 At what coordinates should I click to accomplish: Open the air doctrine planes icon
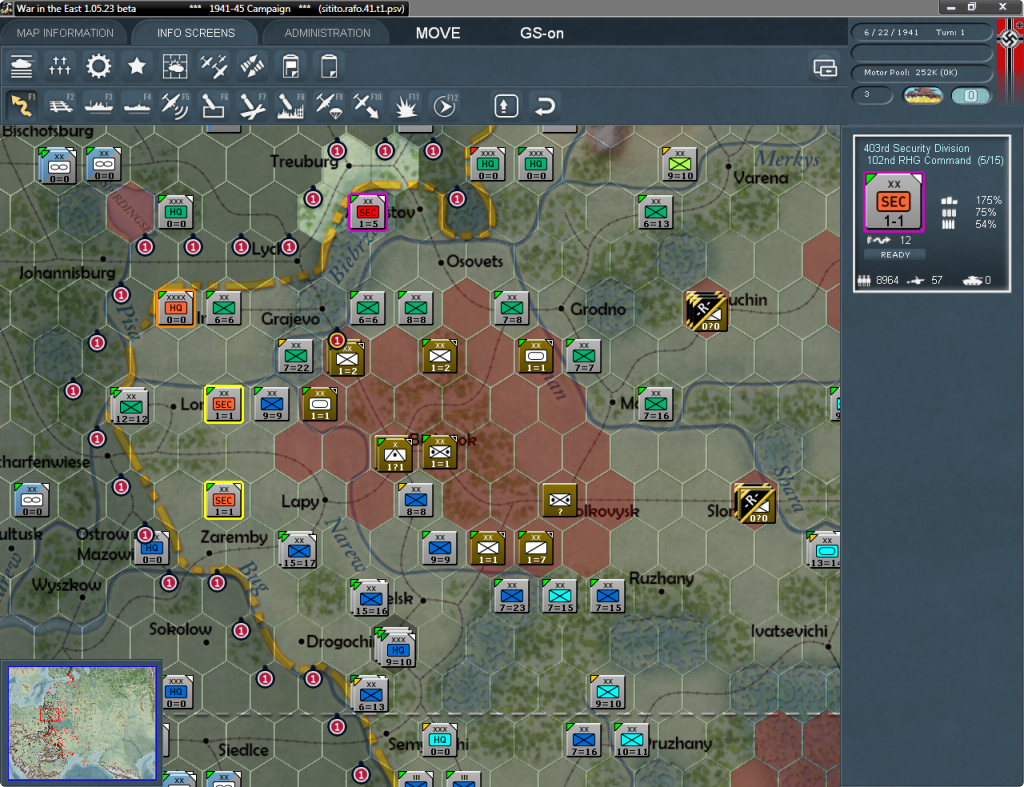pyautogui.click(x=214, y=66)
